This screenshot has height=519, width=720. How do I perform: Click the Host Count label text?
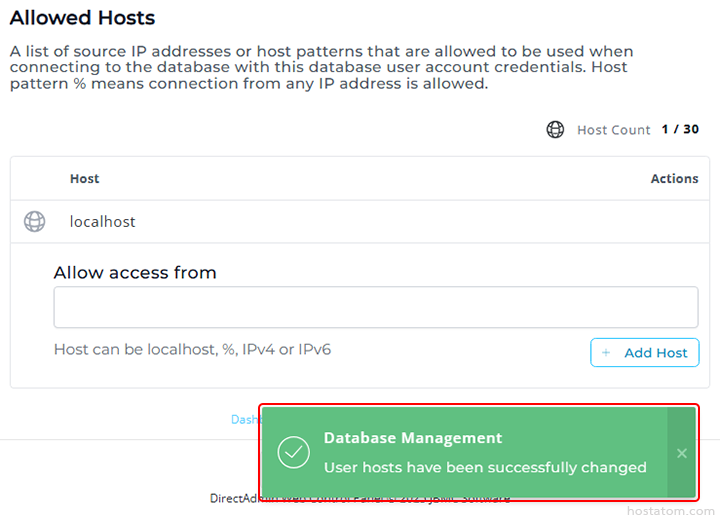click(613, 130)
